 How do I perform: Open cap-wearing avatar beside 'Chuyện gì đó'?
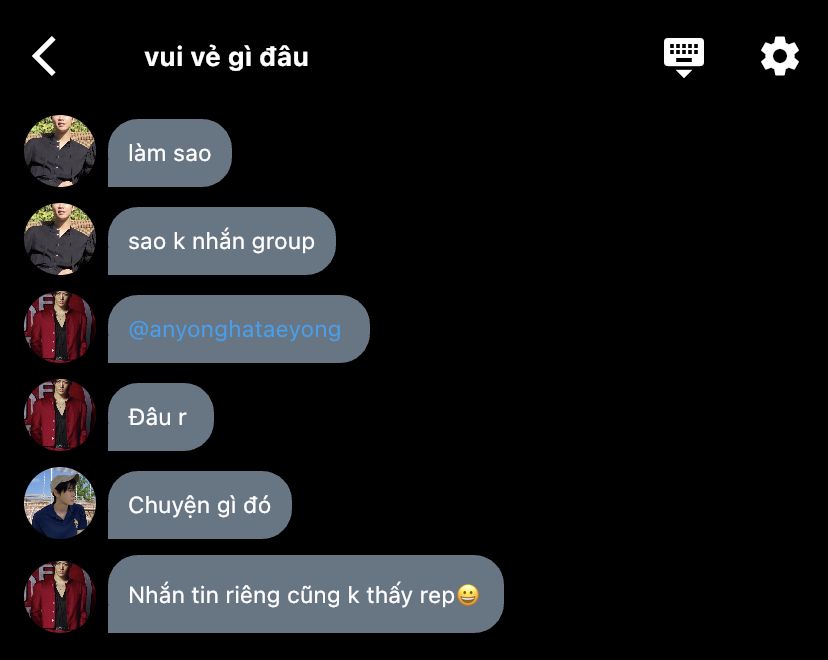(60, 503)
